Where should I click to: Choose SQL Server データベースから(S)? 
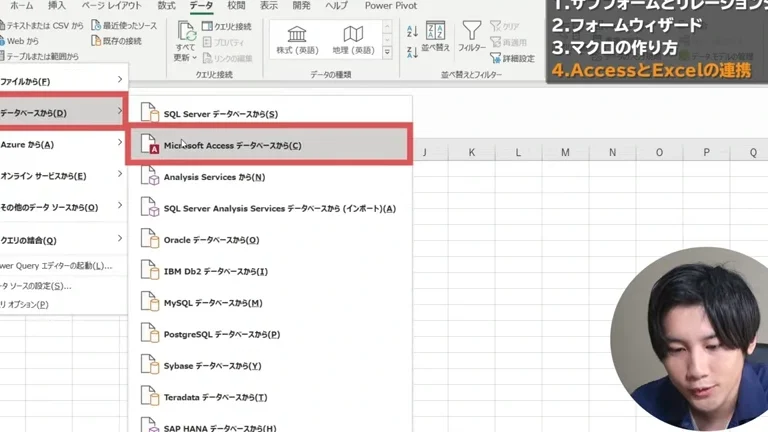[x=270, y=114]
